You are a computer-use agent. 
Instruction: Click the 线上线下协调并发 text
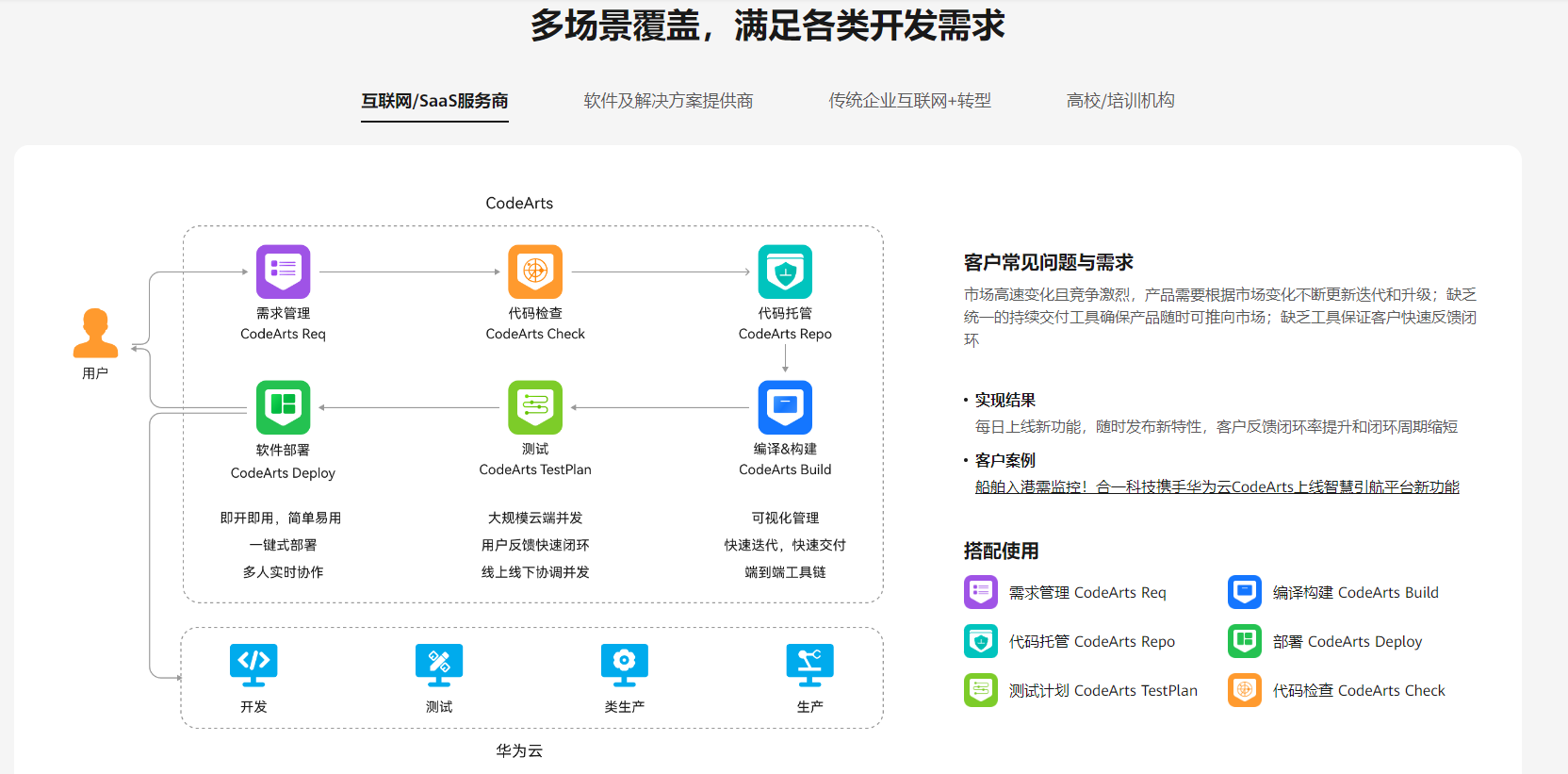pyautogui.click(x=535, y=572)
